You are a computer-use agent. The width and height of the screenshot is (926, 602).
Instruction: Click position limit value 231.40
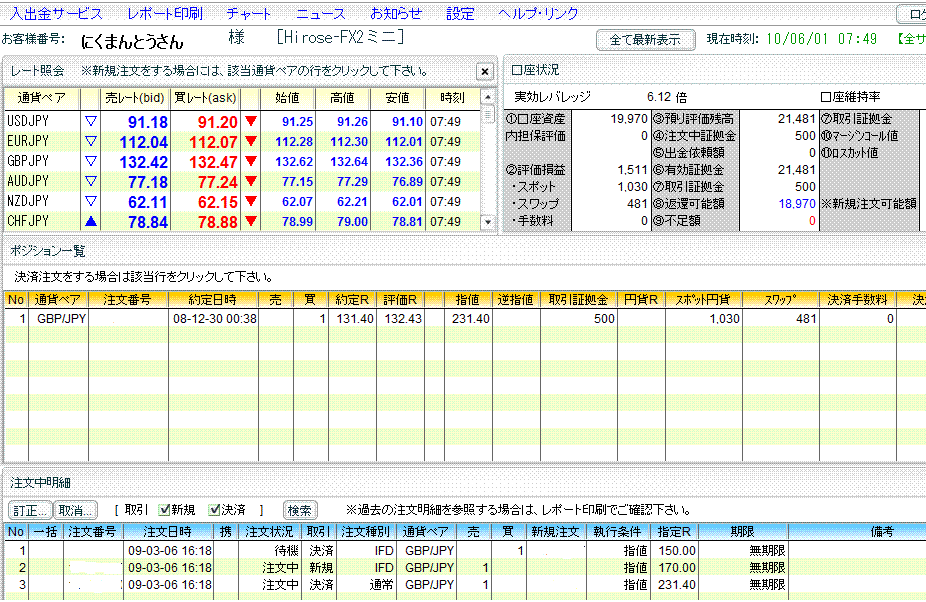pyautogui.click(x=471, y=319)
